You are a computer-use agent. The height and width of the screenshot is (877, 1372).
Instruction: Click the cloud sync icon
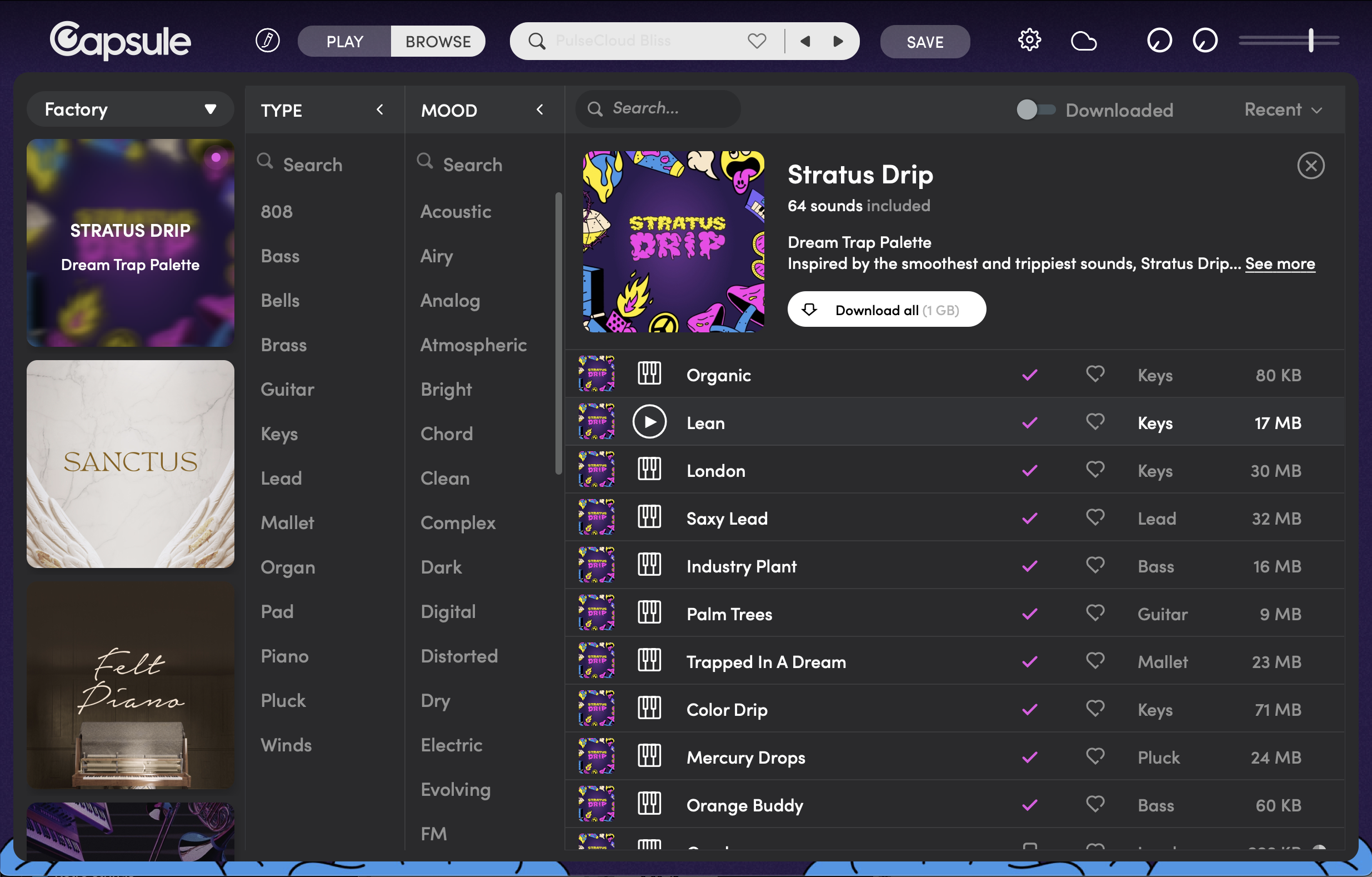coord(1083,41)
